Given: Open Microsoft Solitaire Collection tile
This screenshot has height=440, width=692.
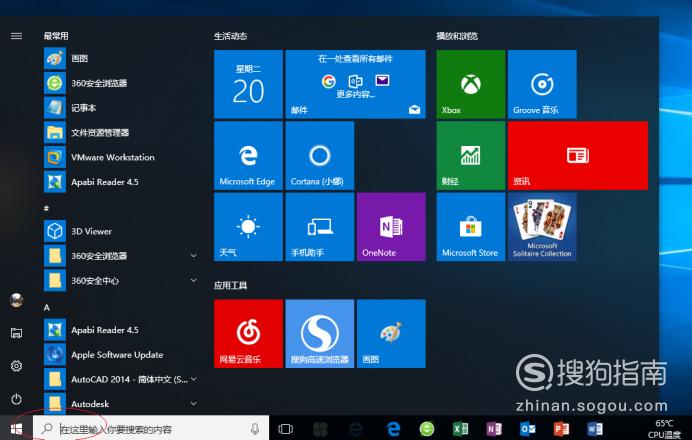Looking at the screenshot, I should click(x=542, y=227).
